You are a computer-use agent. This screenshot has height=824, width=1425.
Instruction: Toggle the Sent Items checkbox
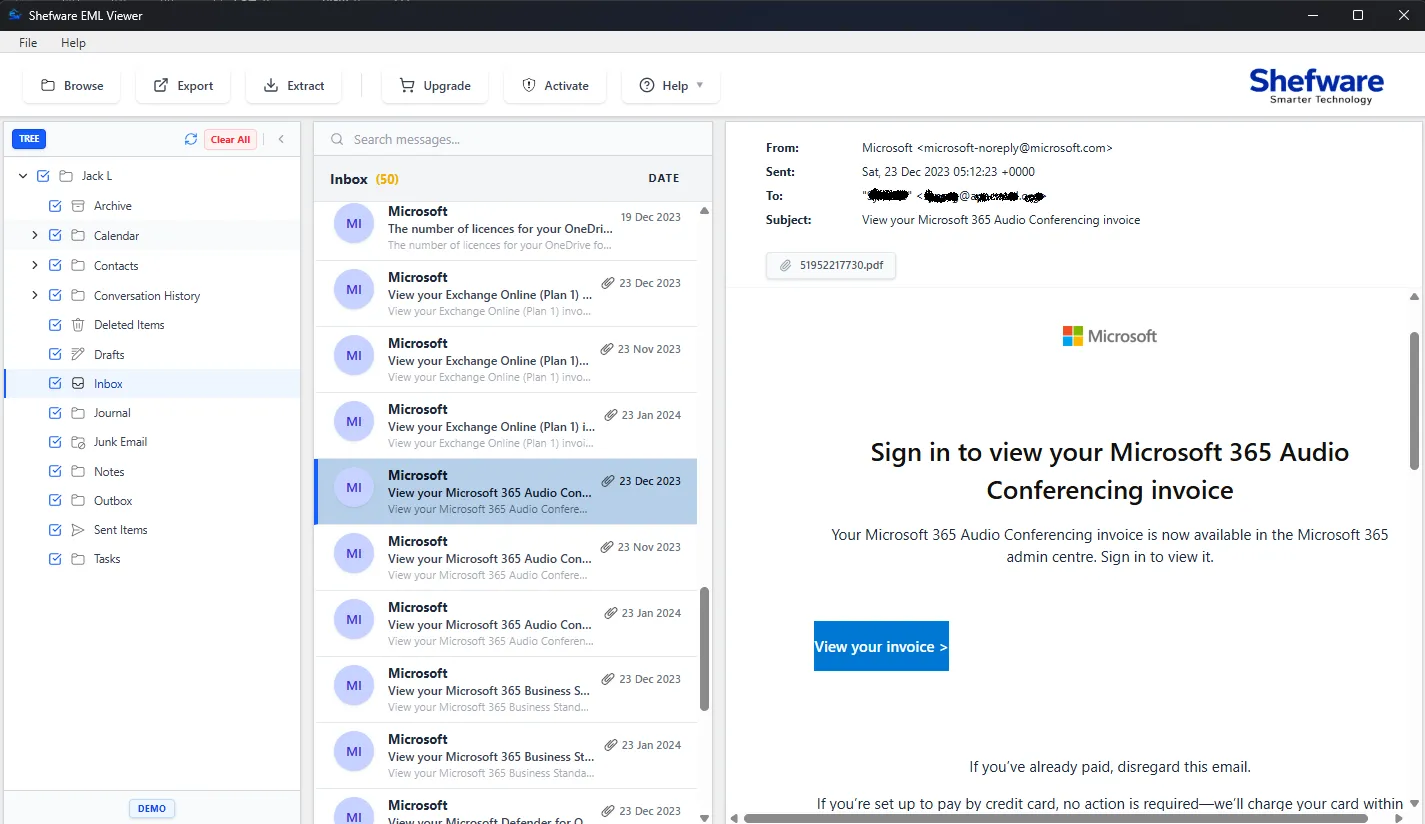[x=55, y=530]
